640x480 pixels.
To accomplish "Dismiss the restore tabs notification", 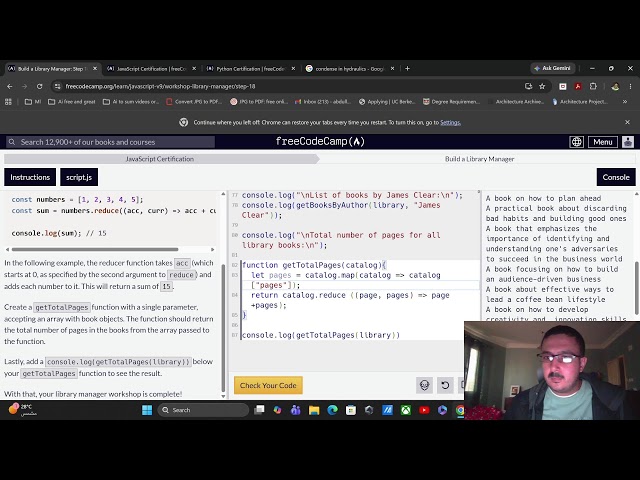I will 627,122.
